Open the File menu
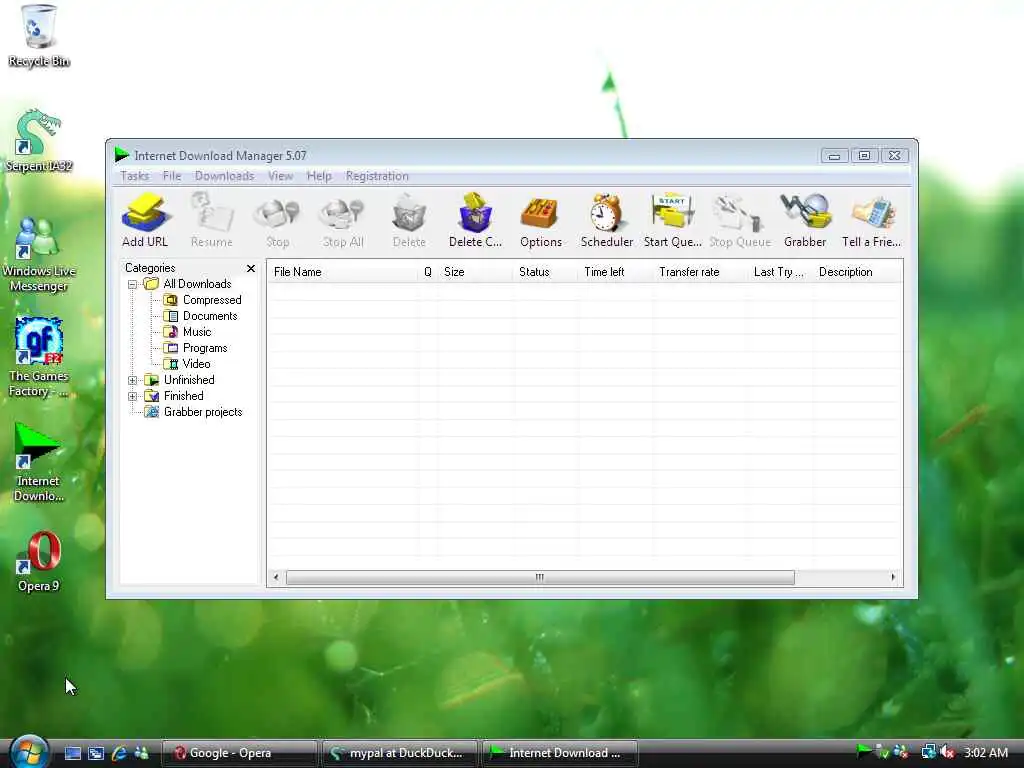 point(172,176)
